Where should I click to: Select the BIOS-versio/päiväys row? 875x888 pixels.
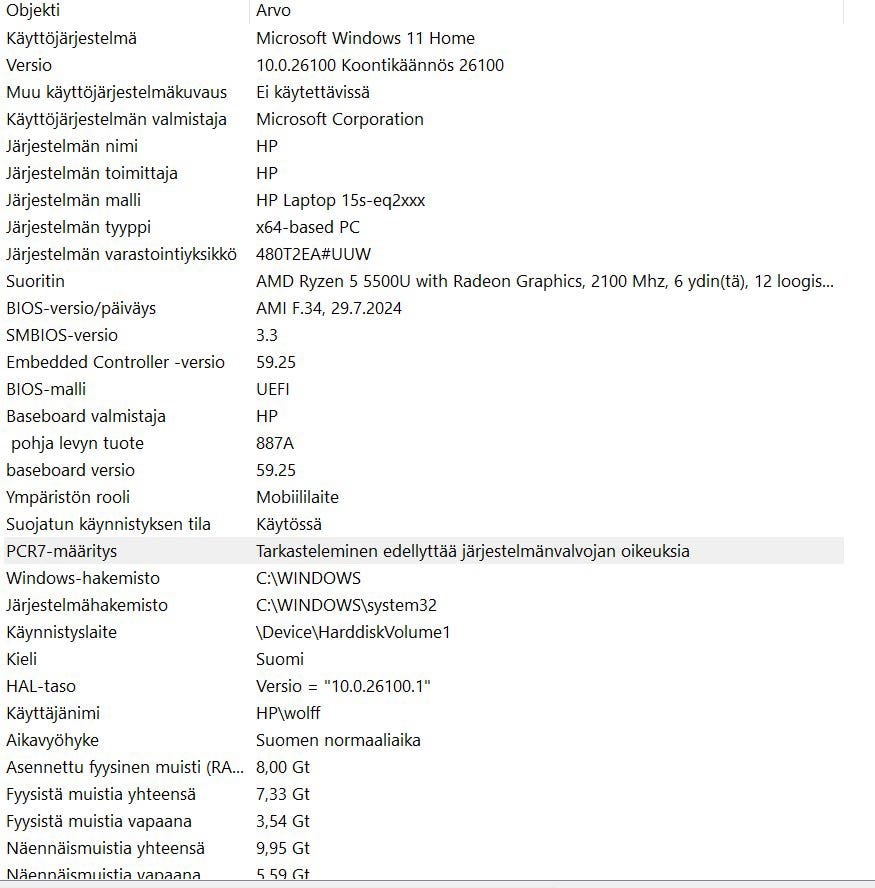pyautogui.click(x=424, y=308)
